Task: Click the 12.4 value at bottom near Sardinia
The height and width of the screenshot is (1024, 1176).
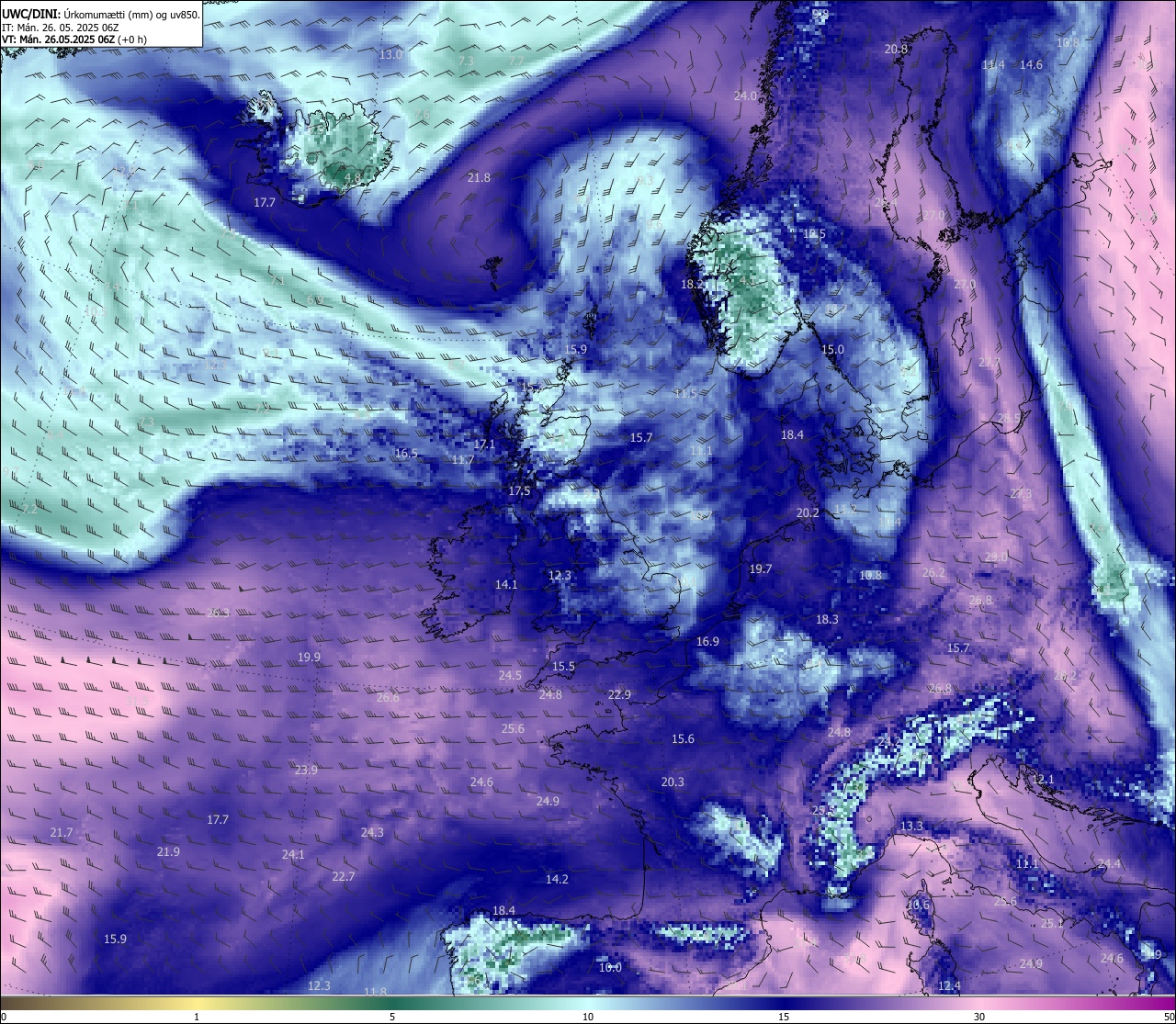Action: click(x=949, y=985)
